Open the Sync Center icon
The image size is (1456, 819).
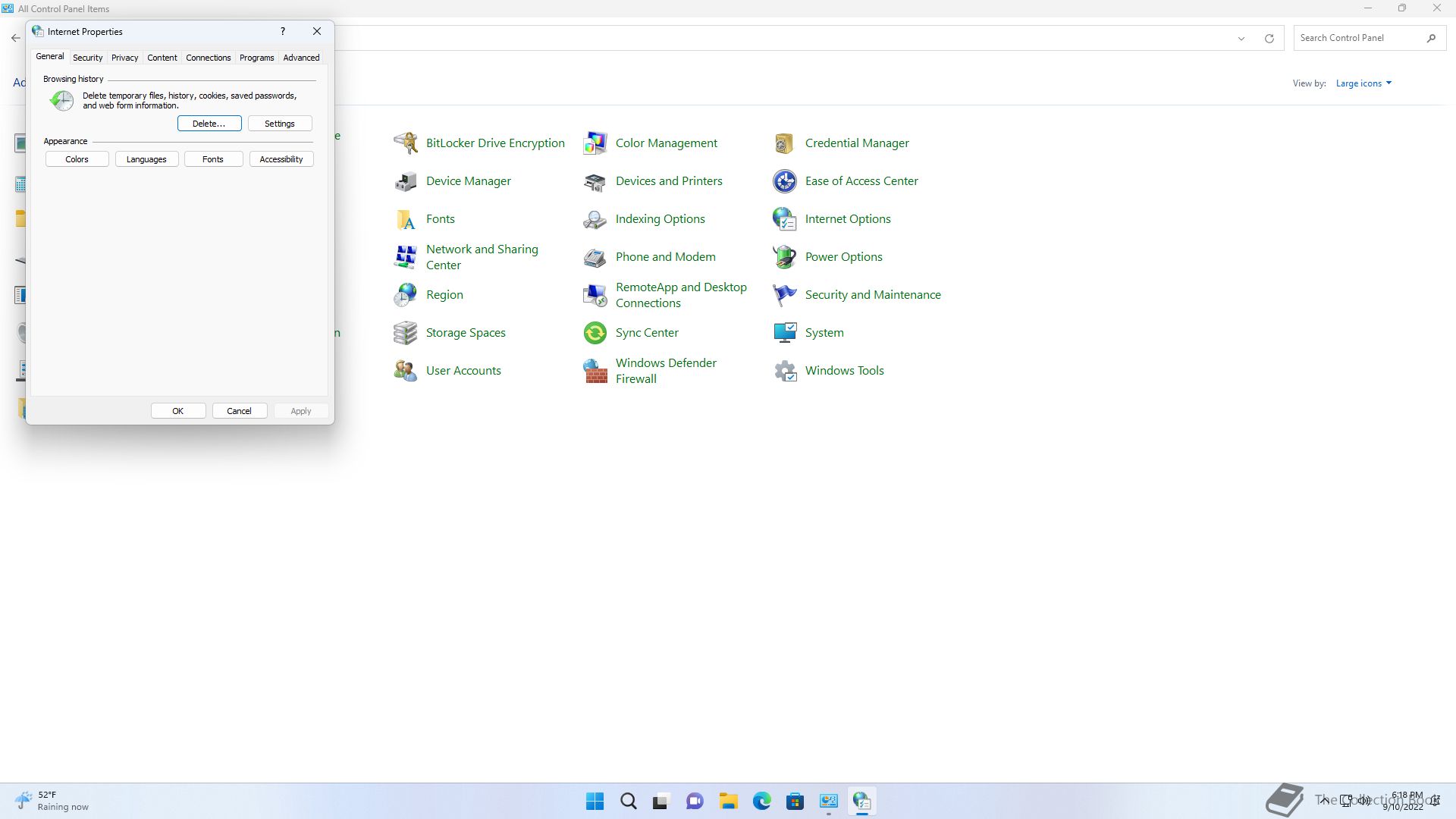(x=595, y=332)
